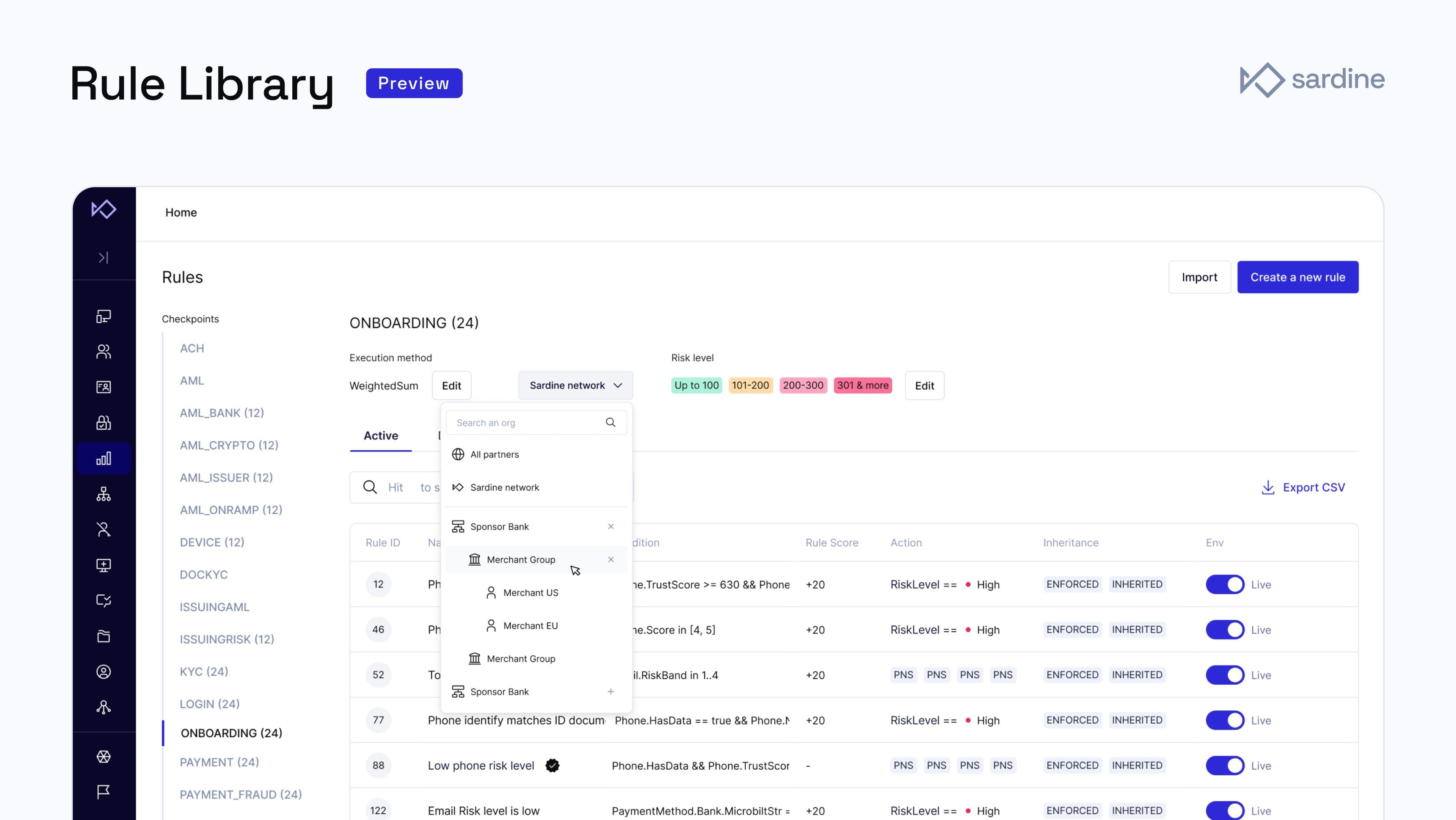
Task: Open the branching nodes sidebar icon
Action: pos(104,707)
